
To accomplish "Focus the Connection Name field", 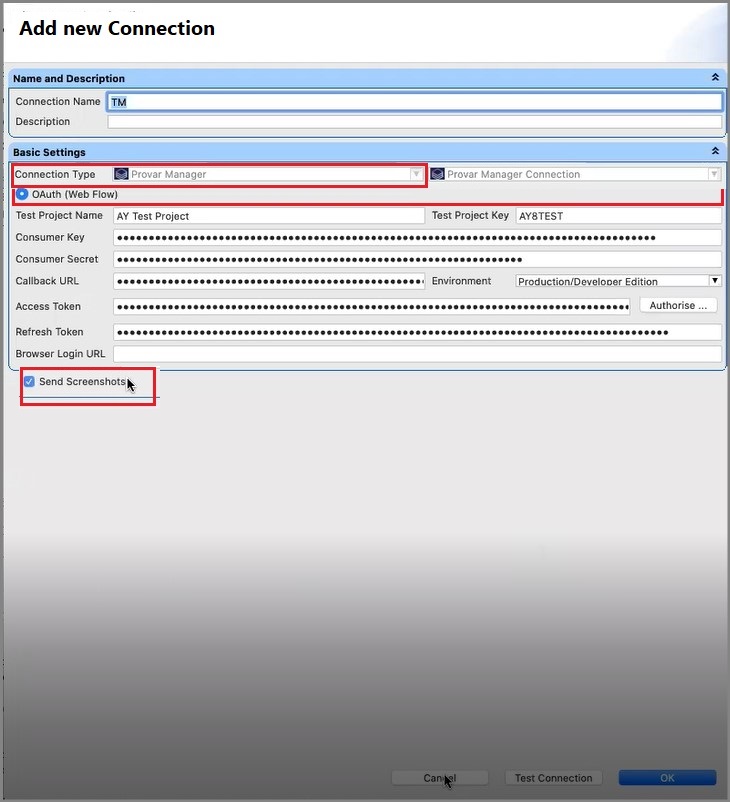I will [x=415, y=102].
